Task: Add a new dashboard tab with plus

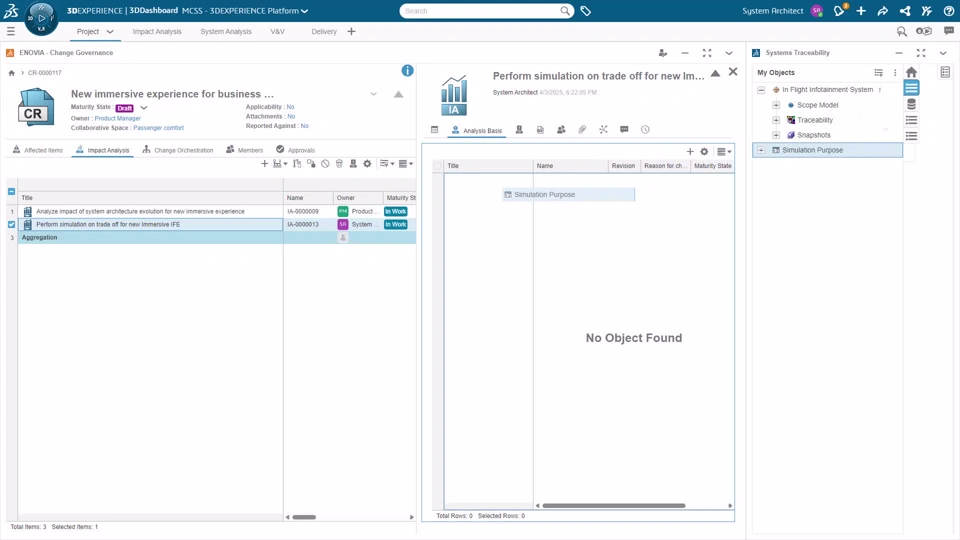Action: coord(351,31)
